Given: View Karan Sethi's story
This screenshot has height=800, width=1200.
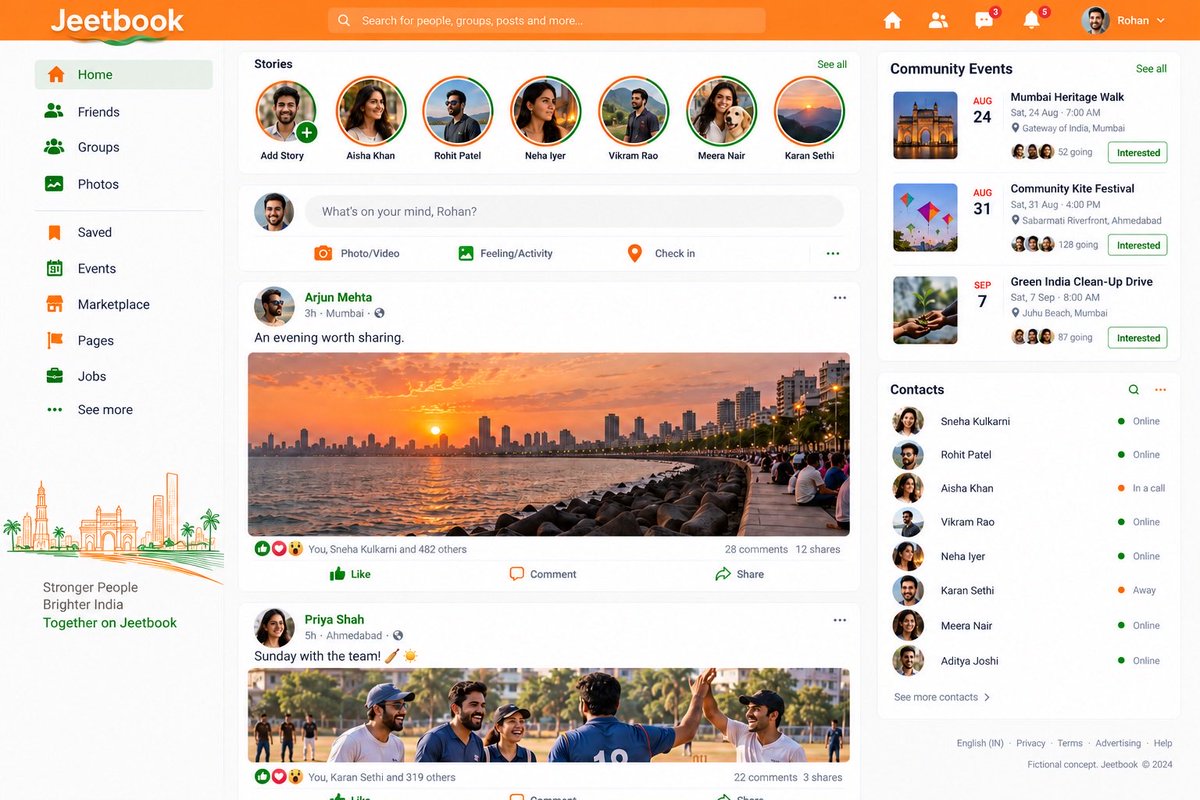Looking at the screenshot, I should 810,111.
